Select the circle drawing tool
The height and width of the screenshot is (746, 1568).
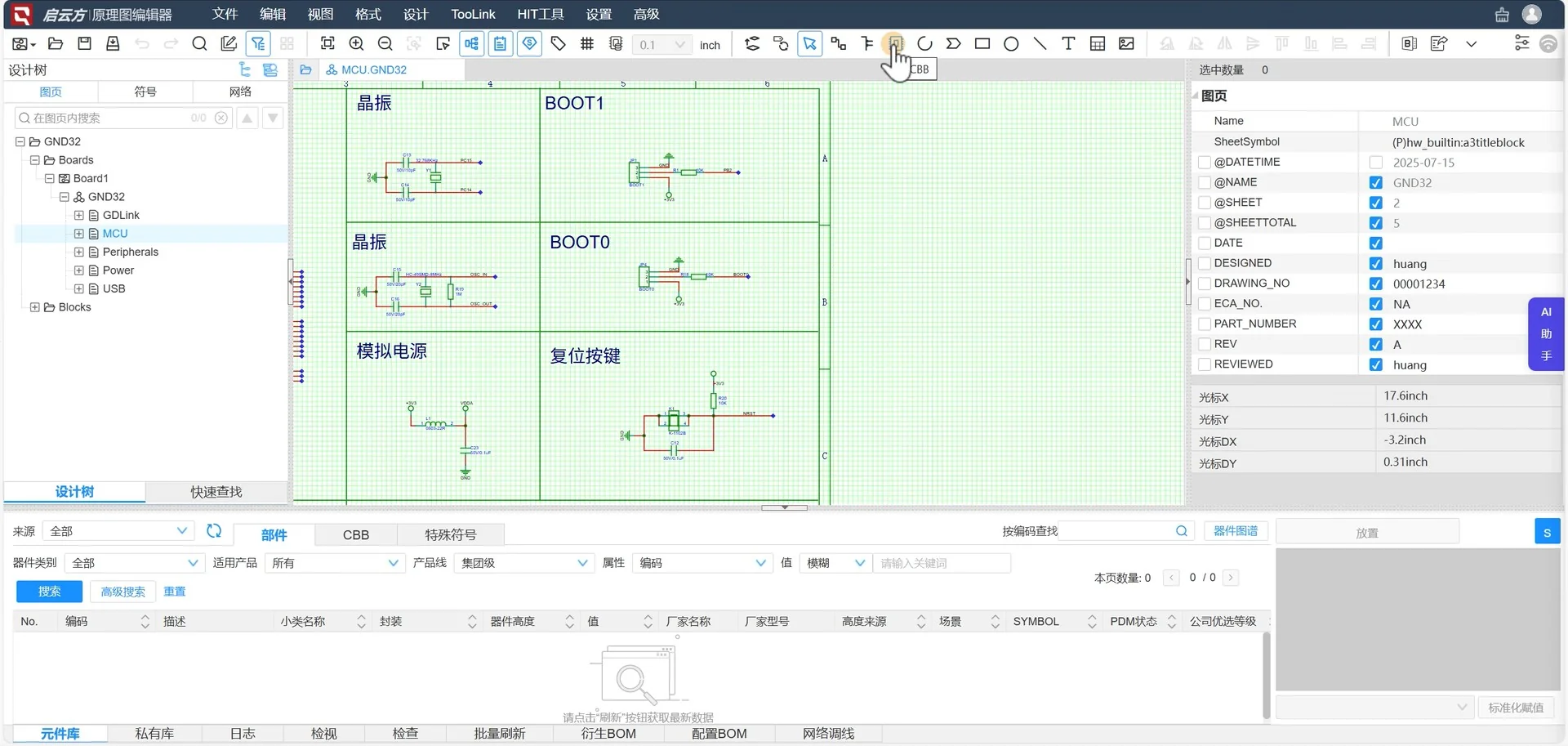[1011, 43]
